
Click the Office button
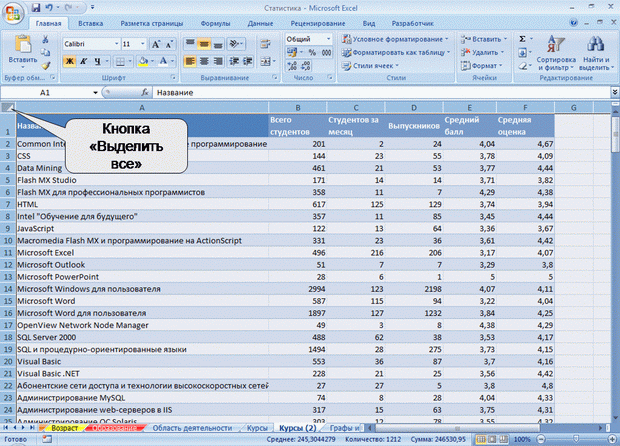(13, 13)
